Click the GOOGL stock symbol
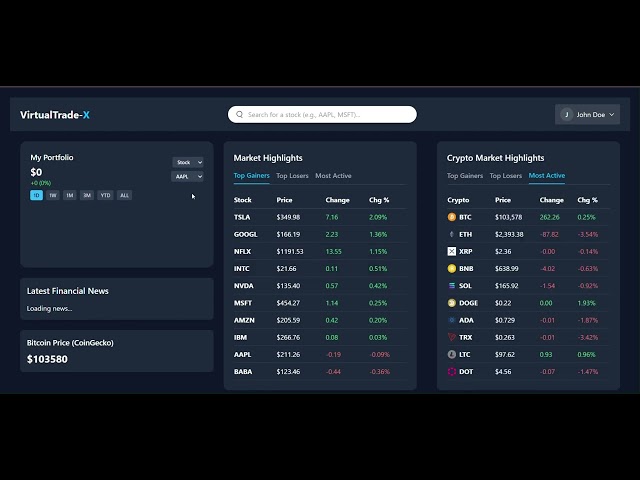 tap(246, 234)
